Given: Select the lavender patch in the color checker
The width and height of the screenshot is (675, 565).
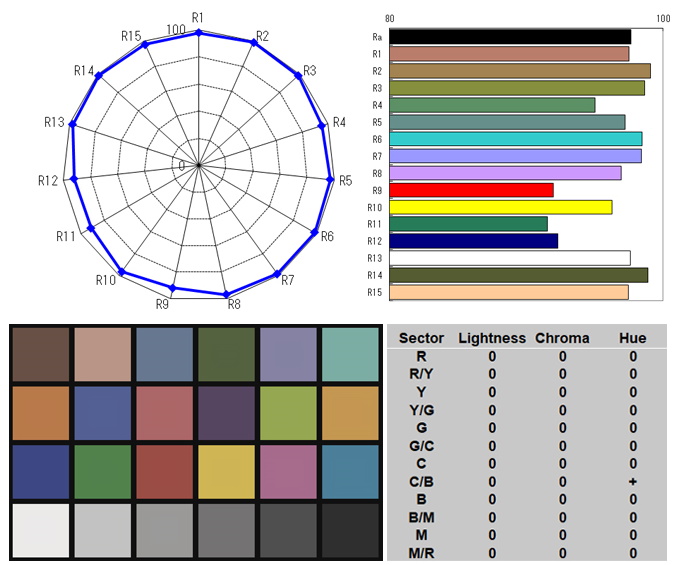Looking at the screenshot, I should click(x=288, y=354).
